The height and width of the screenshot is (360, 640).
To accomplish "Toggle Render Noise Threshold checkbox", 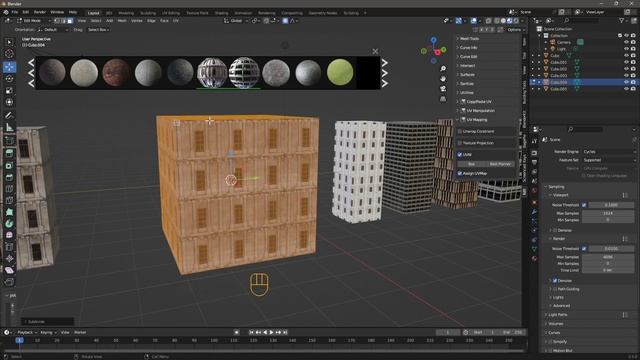I will click(x=584, y=249).
